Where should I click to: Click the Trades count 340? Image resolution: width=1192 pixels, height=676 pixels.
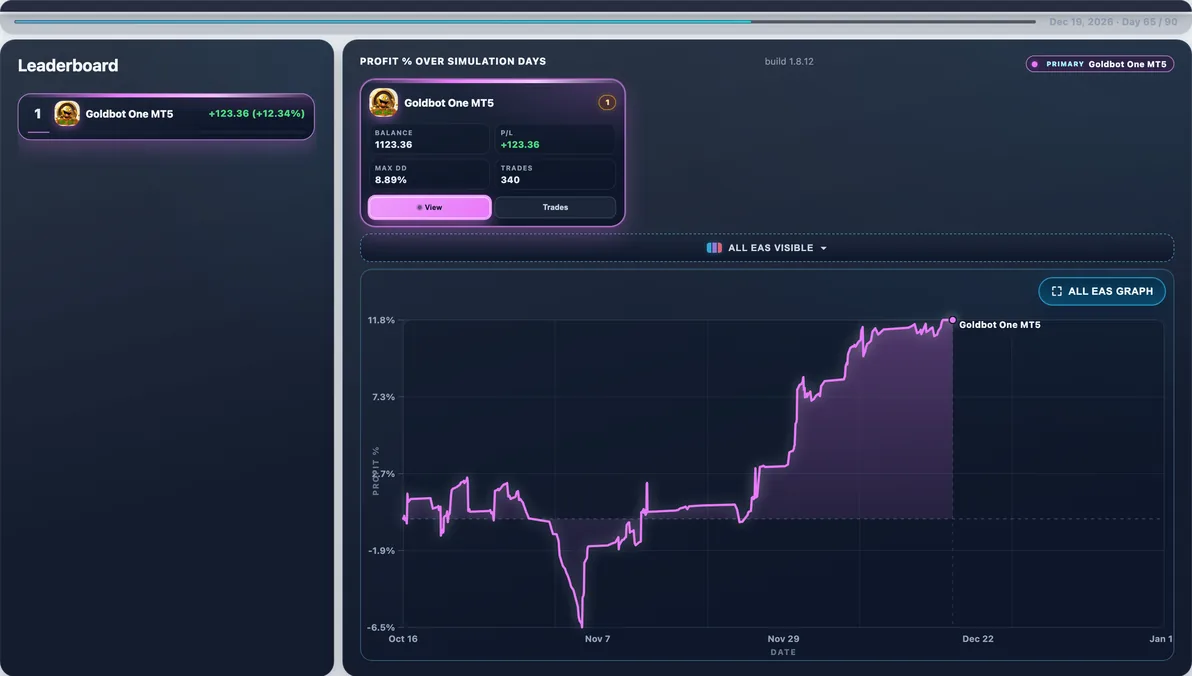click(510, 180)
